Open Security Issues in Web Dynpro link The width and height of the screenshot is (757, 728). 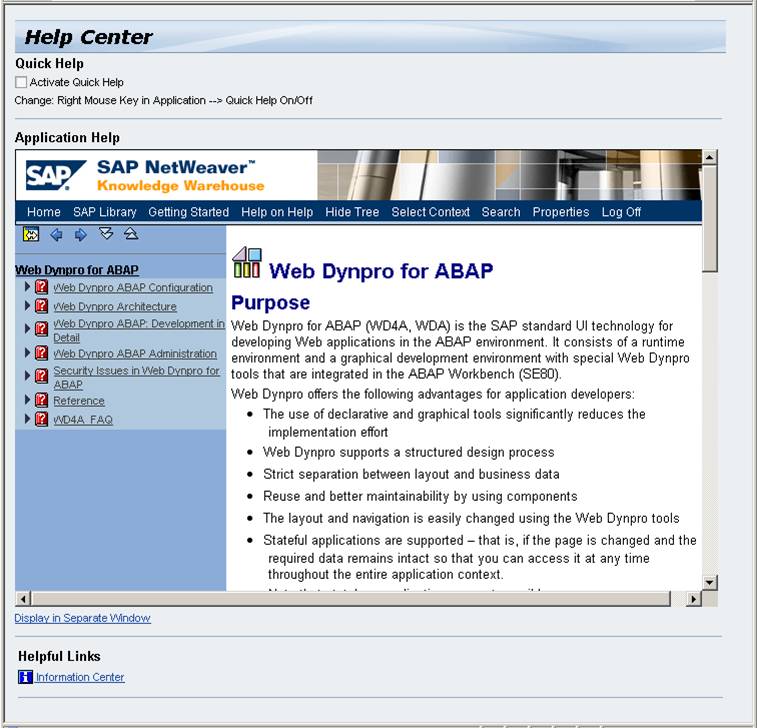click(x=136, y=371)
